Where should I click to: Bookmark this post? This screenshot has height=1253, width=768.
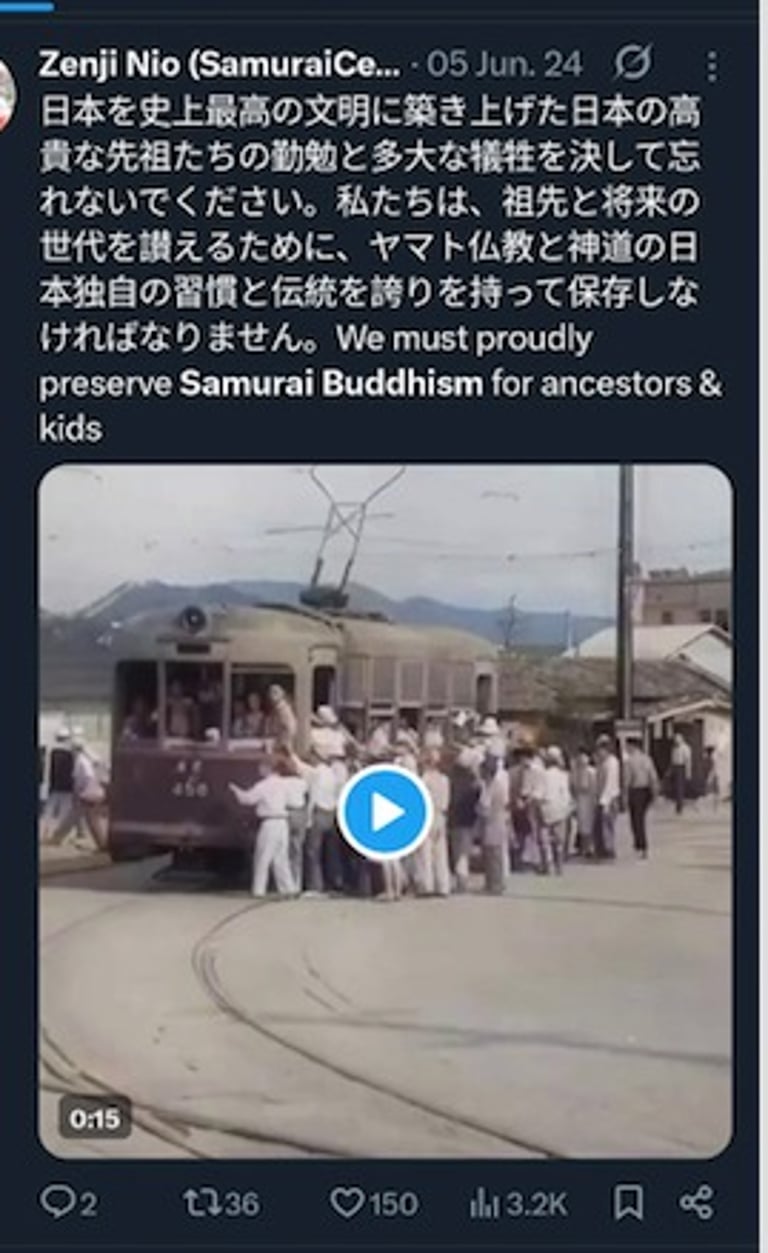tap(628, 1203)
